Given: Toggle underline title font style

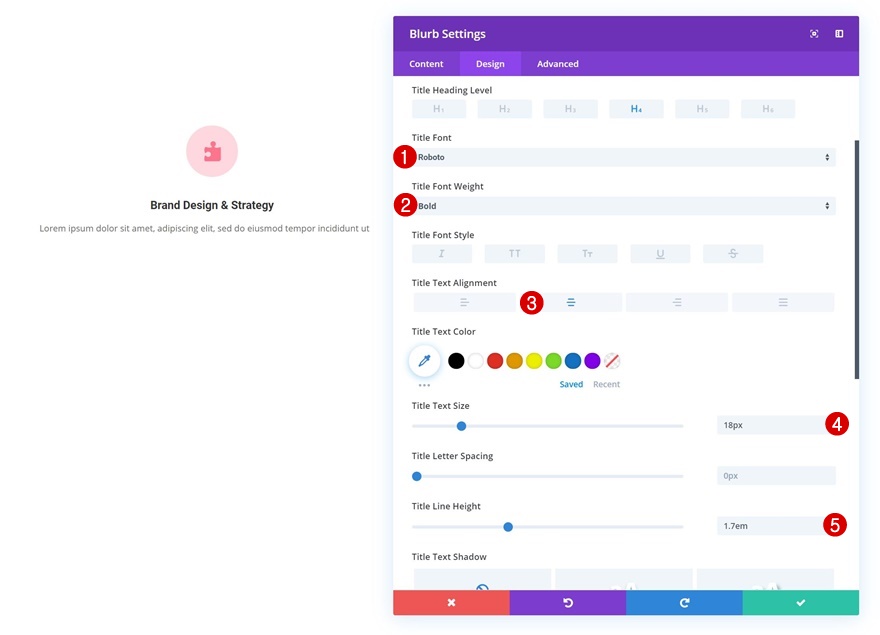Looking at the screenshot, I should 660,254.
